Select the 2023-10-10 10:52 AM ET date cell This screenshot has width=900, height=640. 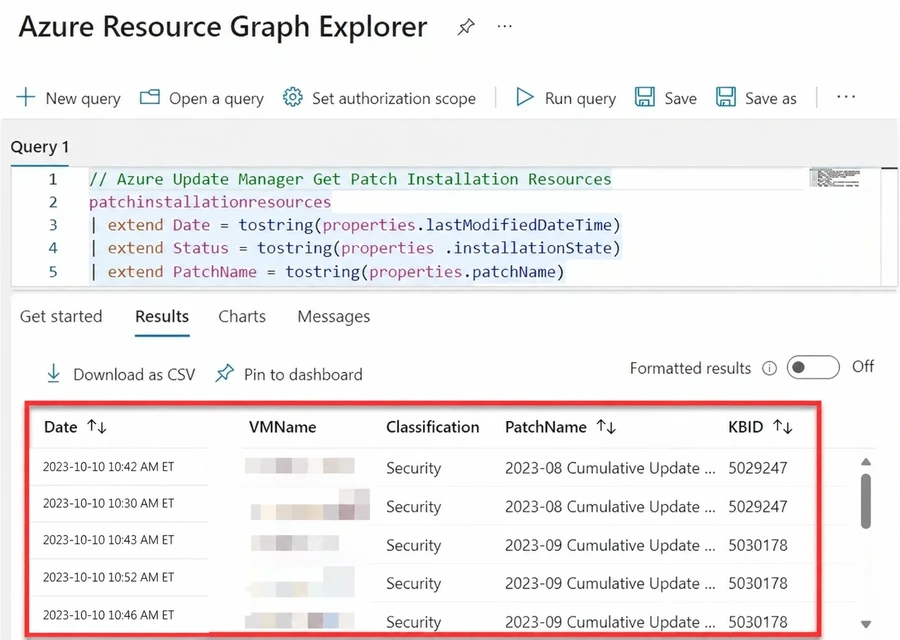pos(108,577)
